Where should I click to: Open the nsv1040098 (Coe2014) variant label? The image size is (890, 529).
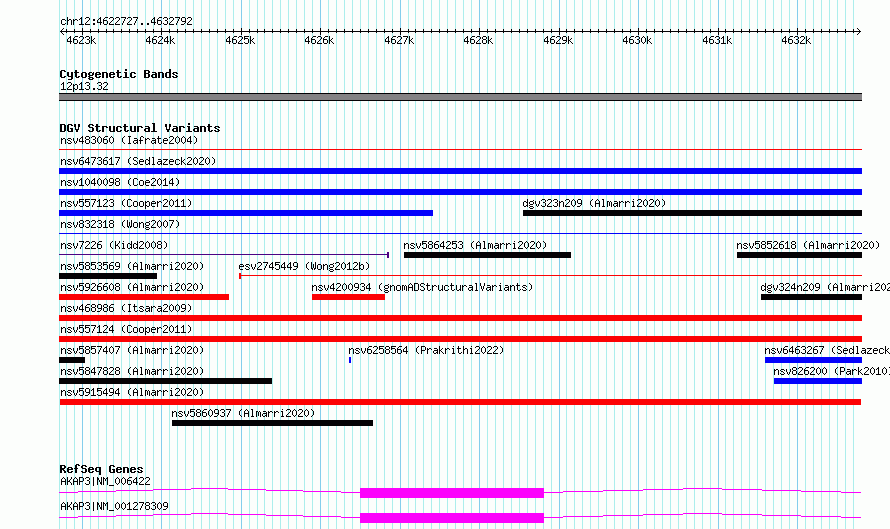120,182
